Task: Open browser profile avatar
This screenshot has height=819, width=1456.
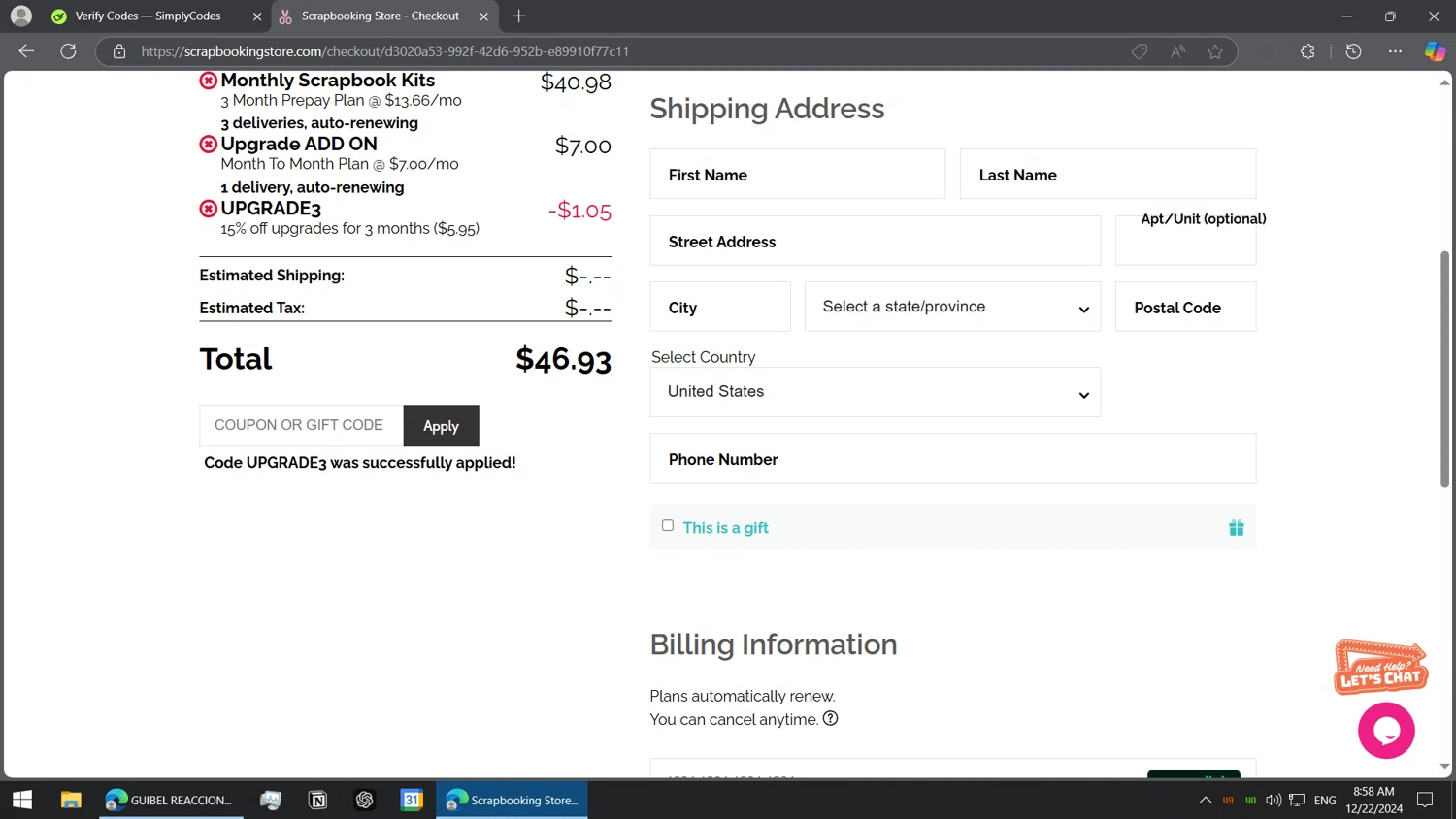Action: click(x=20, y=16)
